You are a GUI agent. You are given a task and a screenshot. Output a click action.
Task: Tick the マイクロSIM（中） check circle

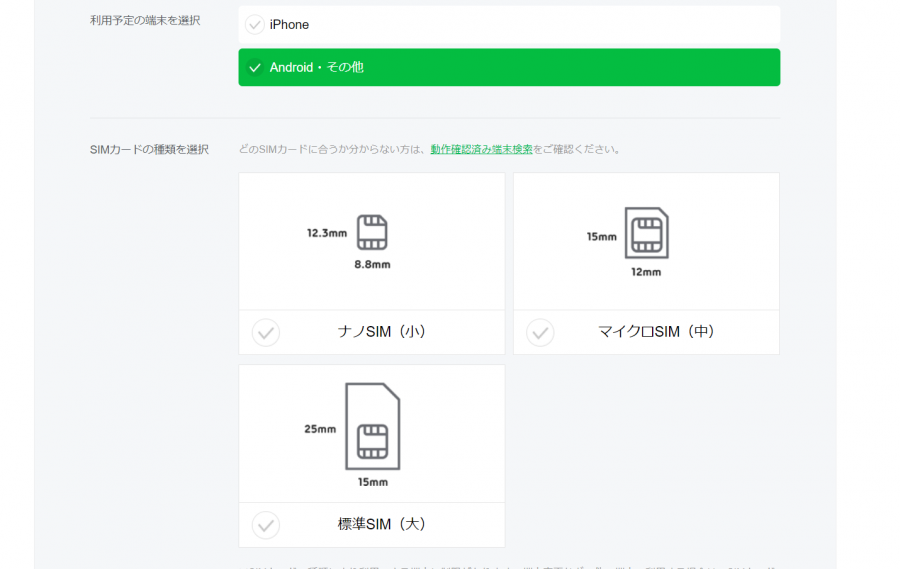pos(540,332)
